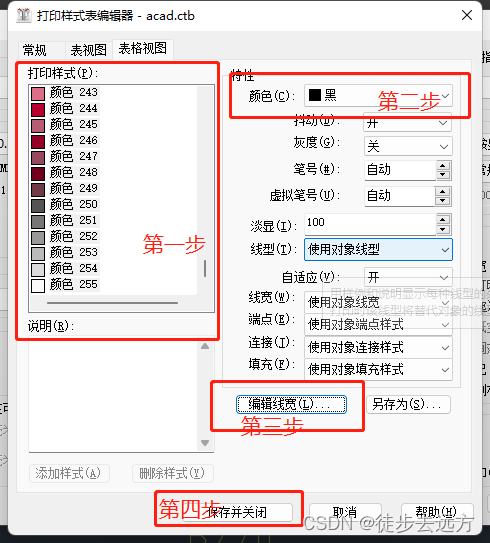The width and height of the screenshot is (490, 543).
Task: Open the 表格视图 tab
Action: [x=142, y=49]
